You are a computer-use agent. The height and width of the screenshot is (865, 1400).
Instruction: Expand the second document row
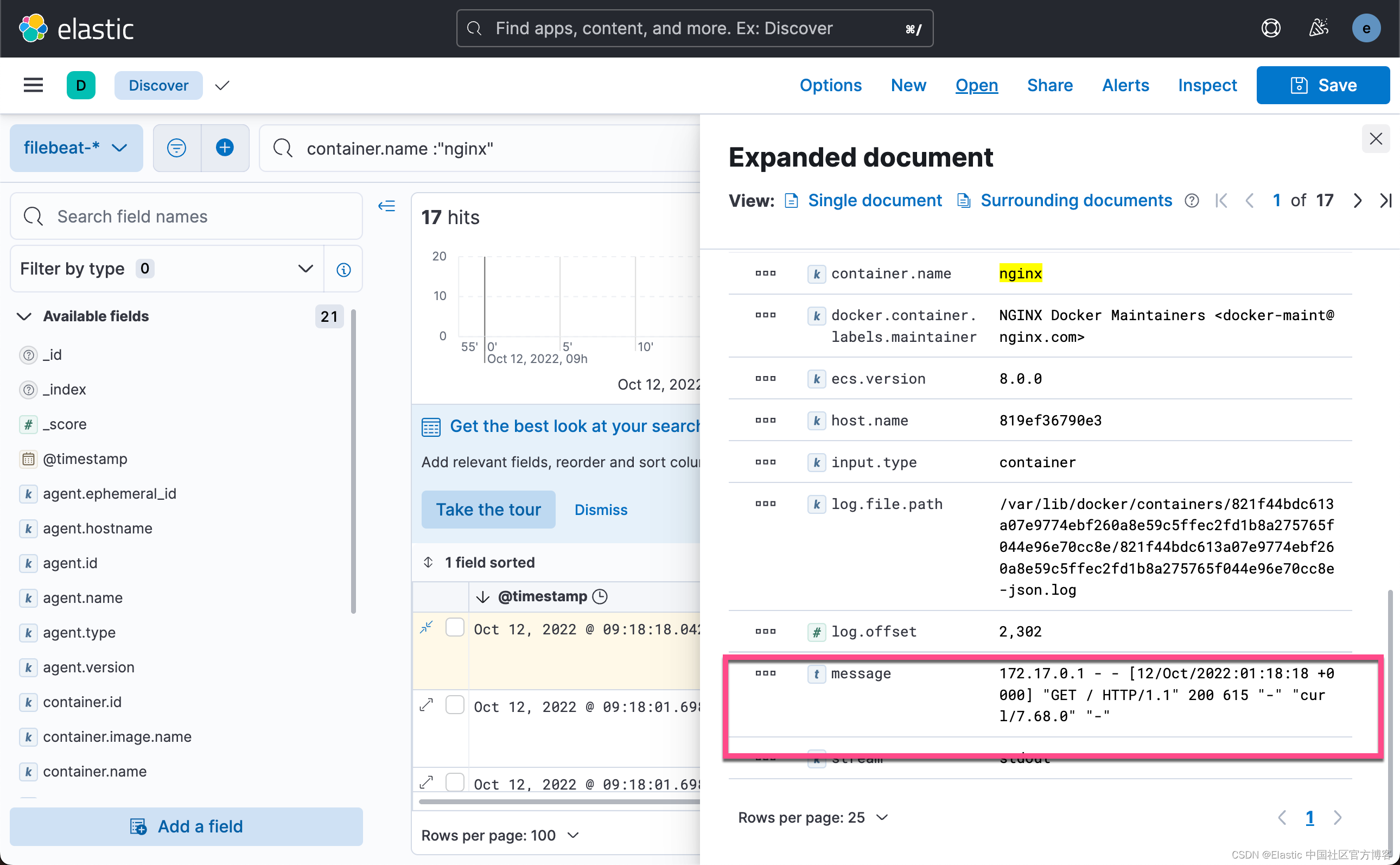426,705
